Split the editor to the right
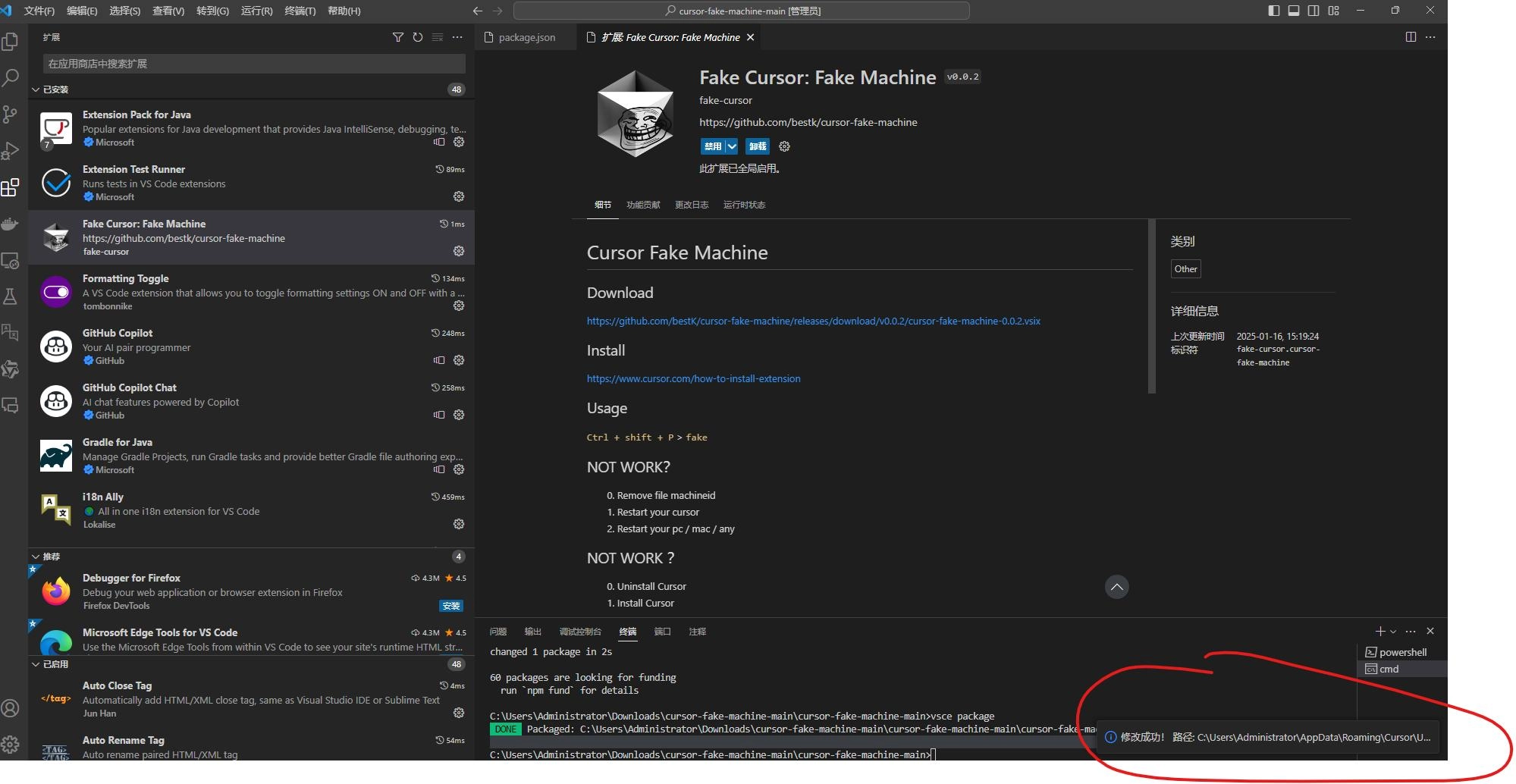Viewport: 1516px width, 784px height. click(1411, 37)
